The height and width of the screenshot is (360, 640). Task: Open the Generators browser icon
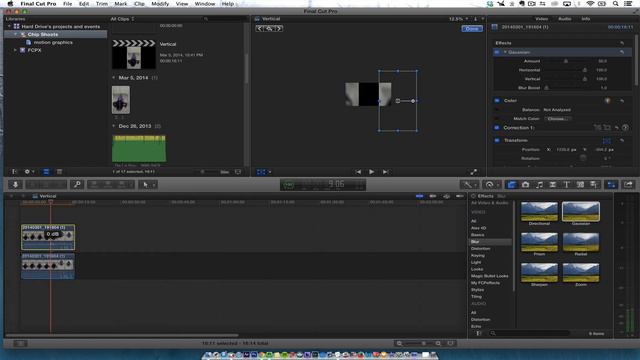(x=580, y=185)
